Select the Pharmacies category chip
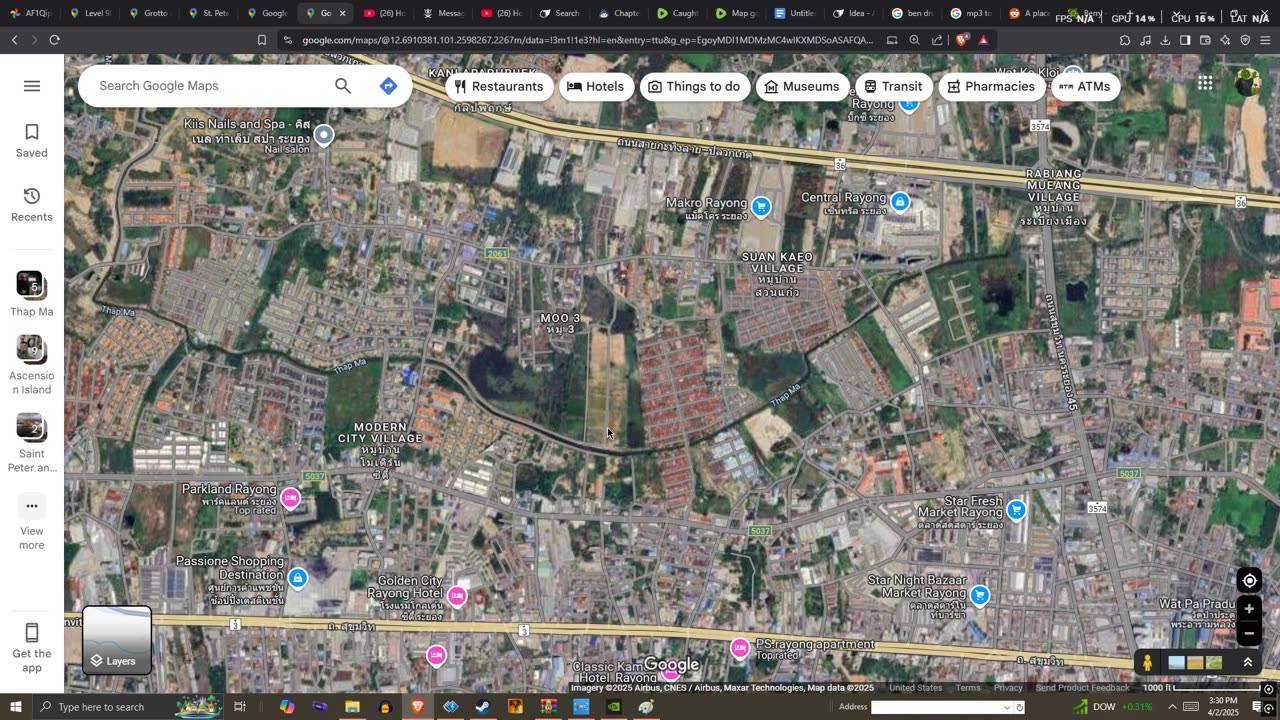1280x720 pixels. tap(991, 87)
